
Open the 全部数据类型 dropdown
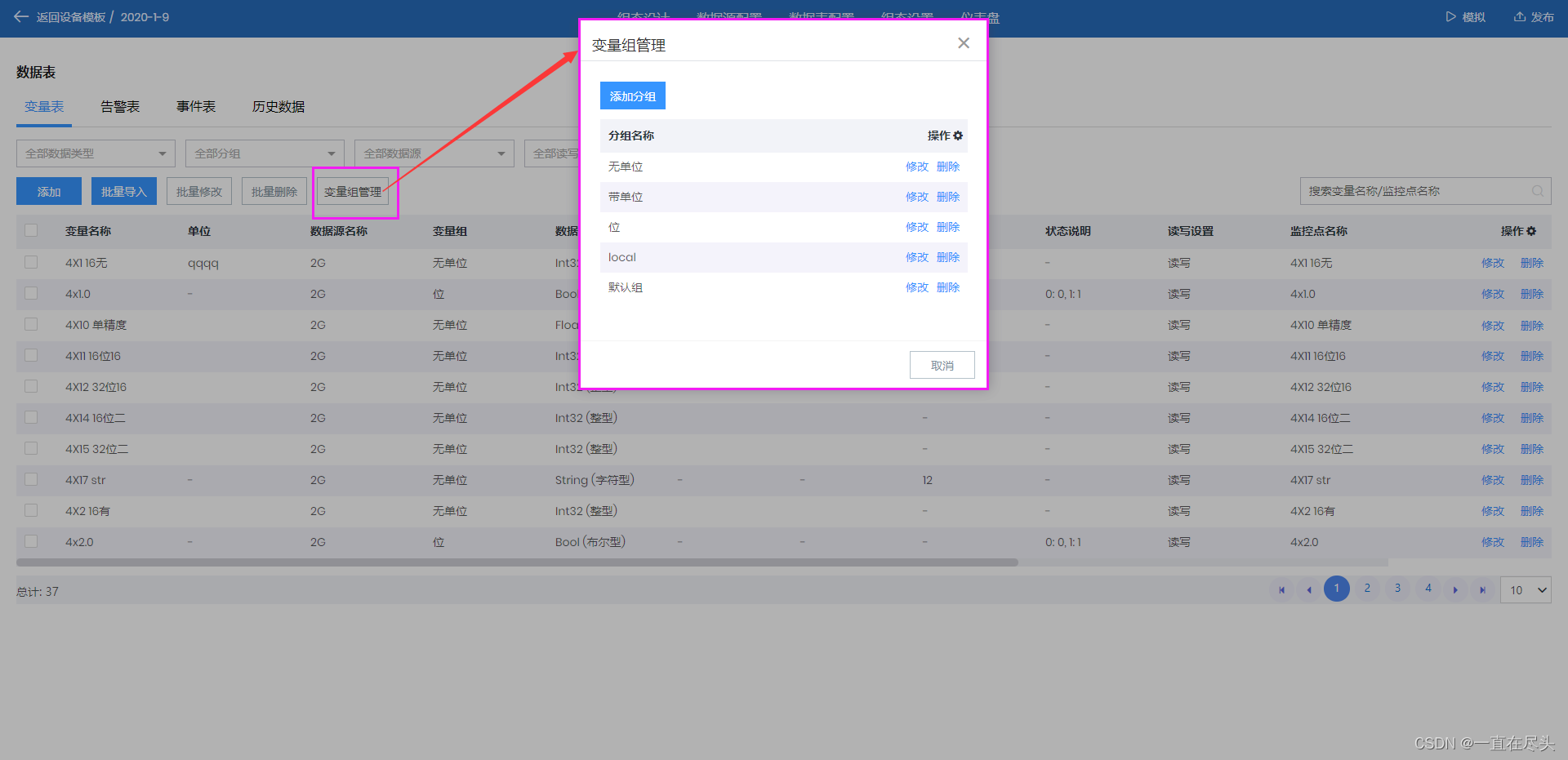point(96,153)
